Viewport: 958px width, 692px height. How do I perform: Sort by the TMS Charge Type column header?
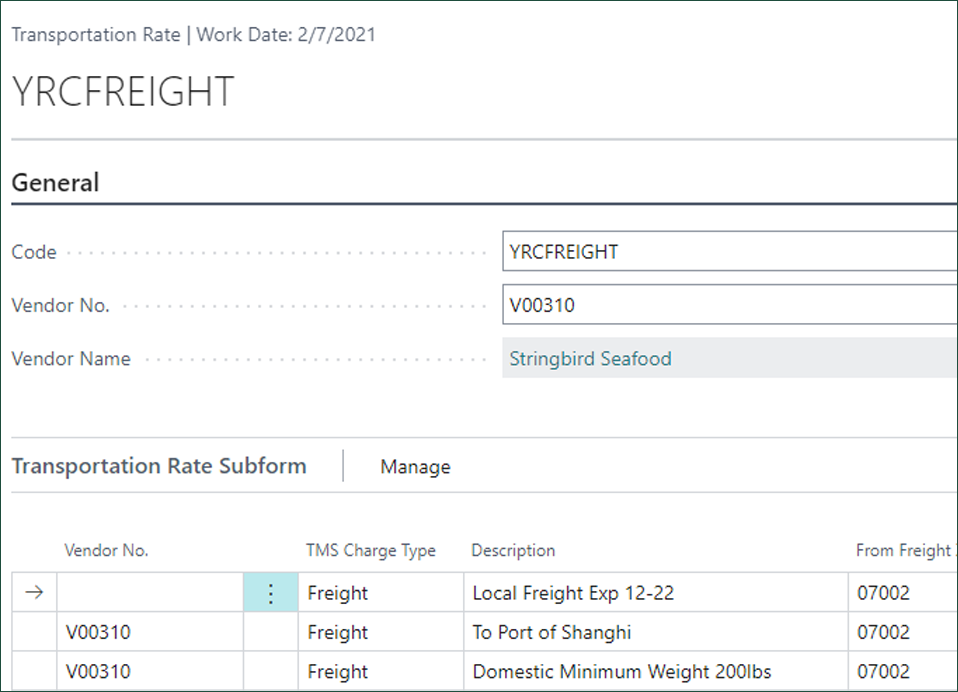[371, 550]
